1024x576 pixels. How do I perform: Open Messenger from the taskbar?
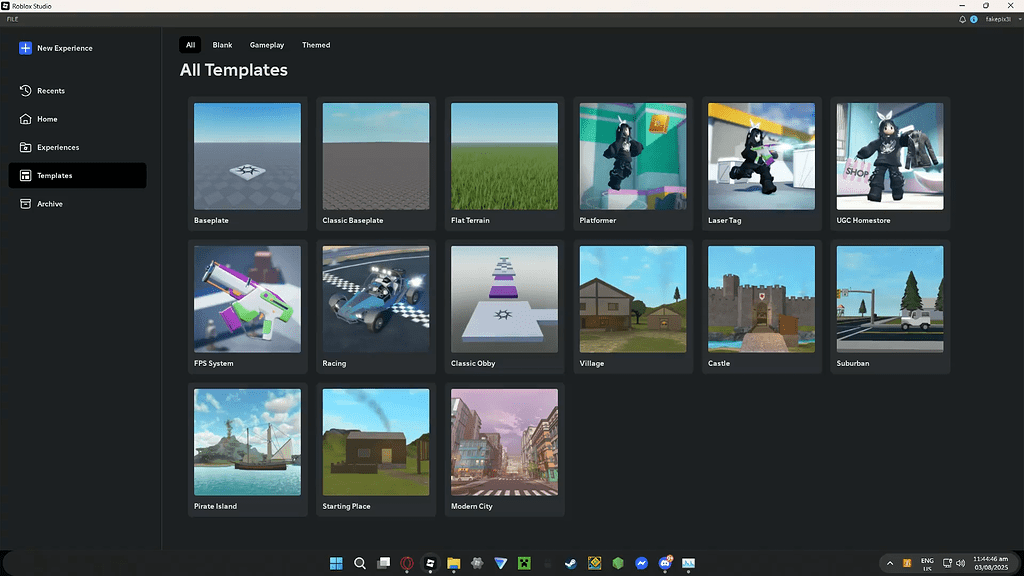pos(641,563)
